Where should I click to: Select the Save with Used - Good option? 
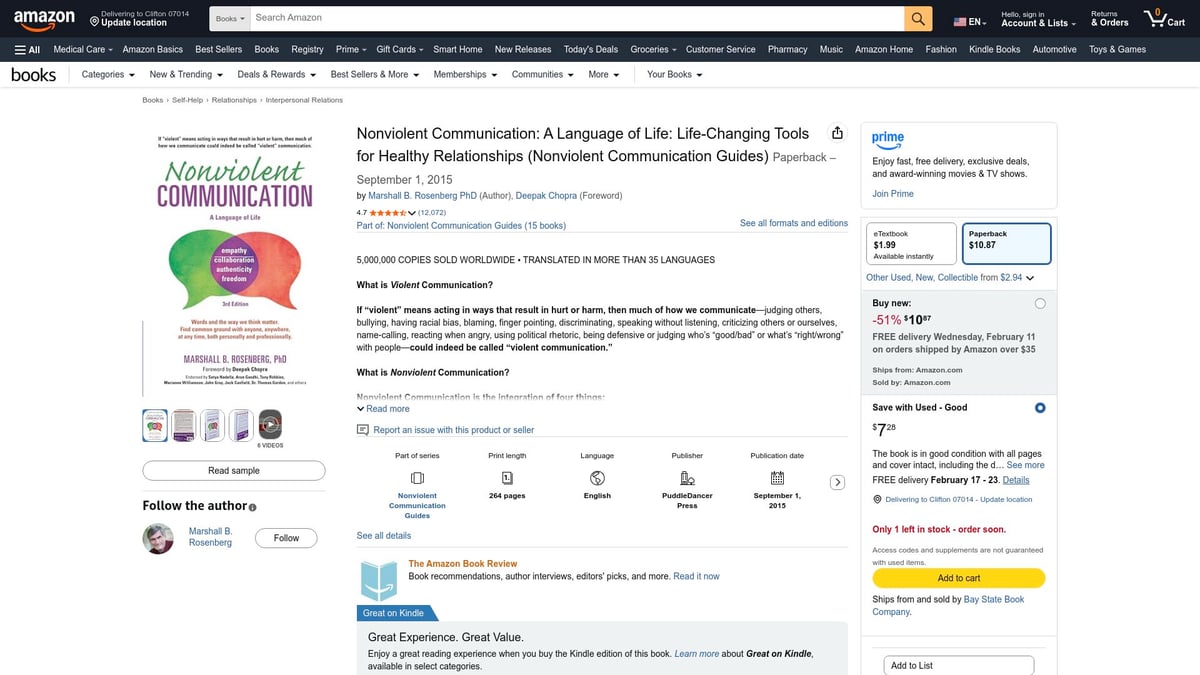pos(1040,407)
